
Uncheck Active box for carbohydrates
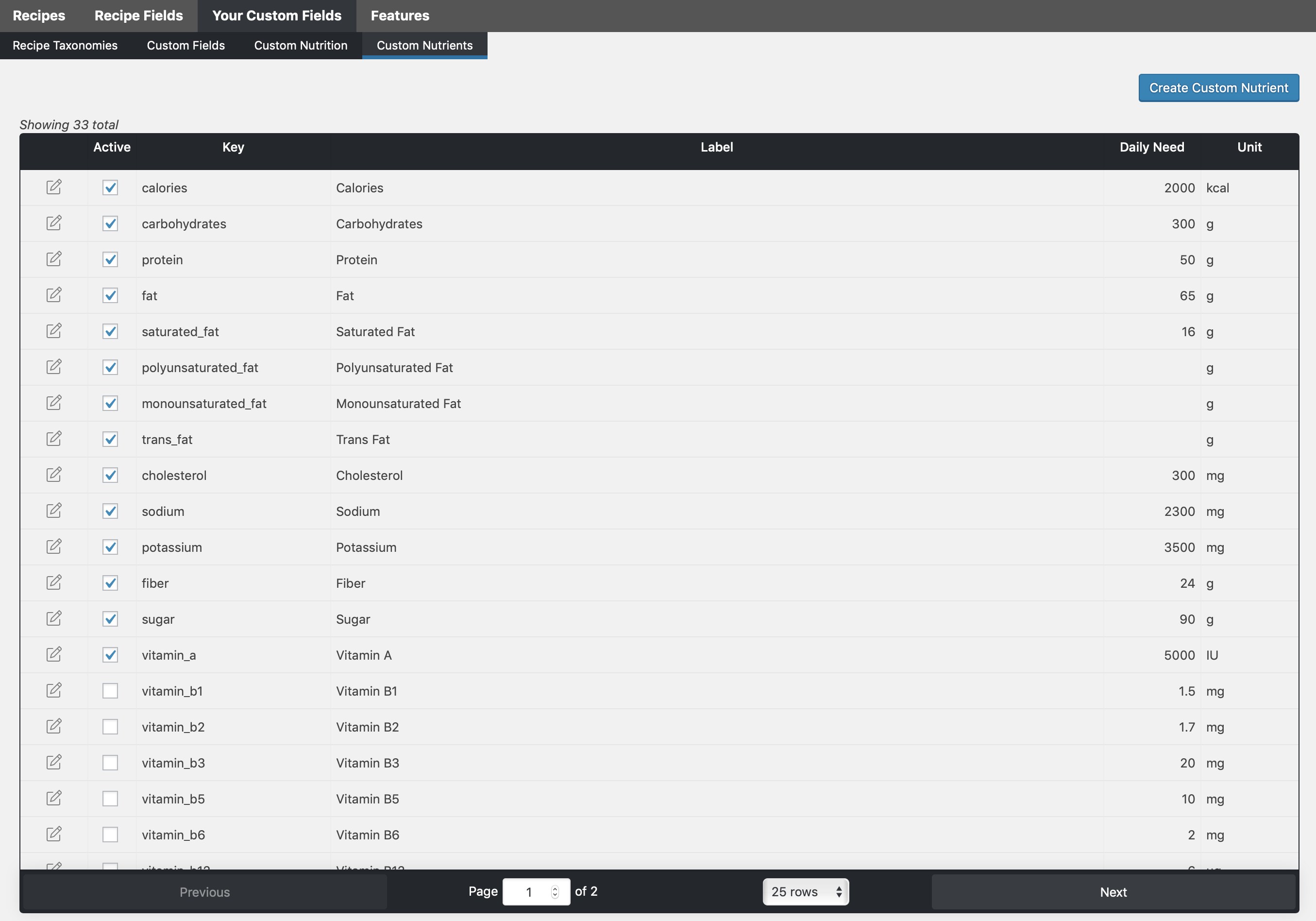coord(110,223)
